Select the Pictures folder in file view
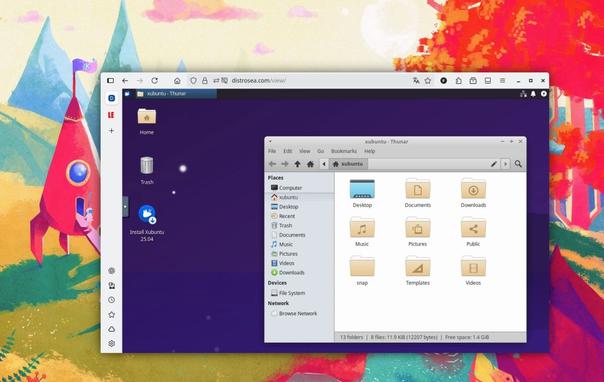 point(418,232)
